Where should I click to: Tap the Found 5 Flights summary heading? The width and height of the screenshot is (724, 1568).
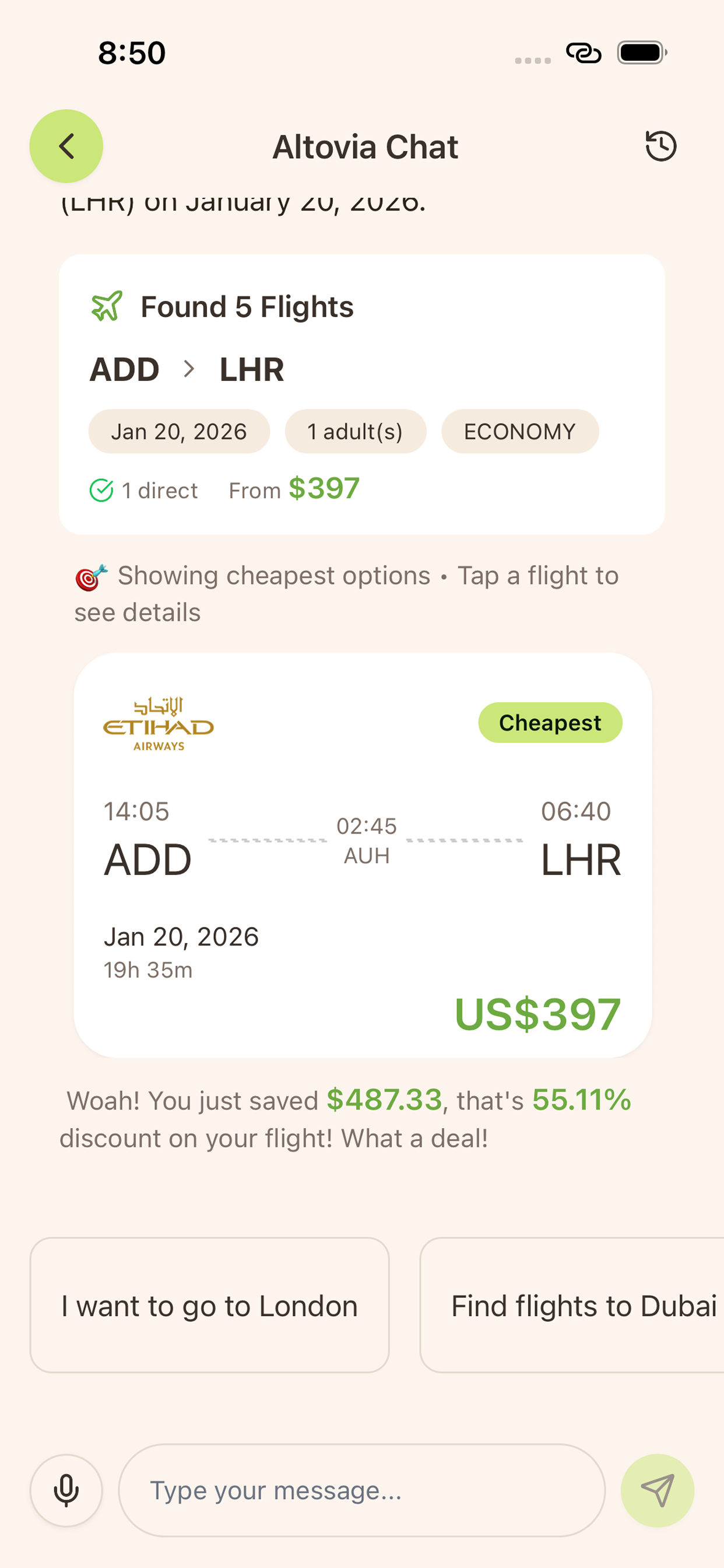point(247,306)
